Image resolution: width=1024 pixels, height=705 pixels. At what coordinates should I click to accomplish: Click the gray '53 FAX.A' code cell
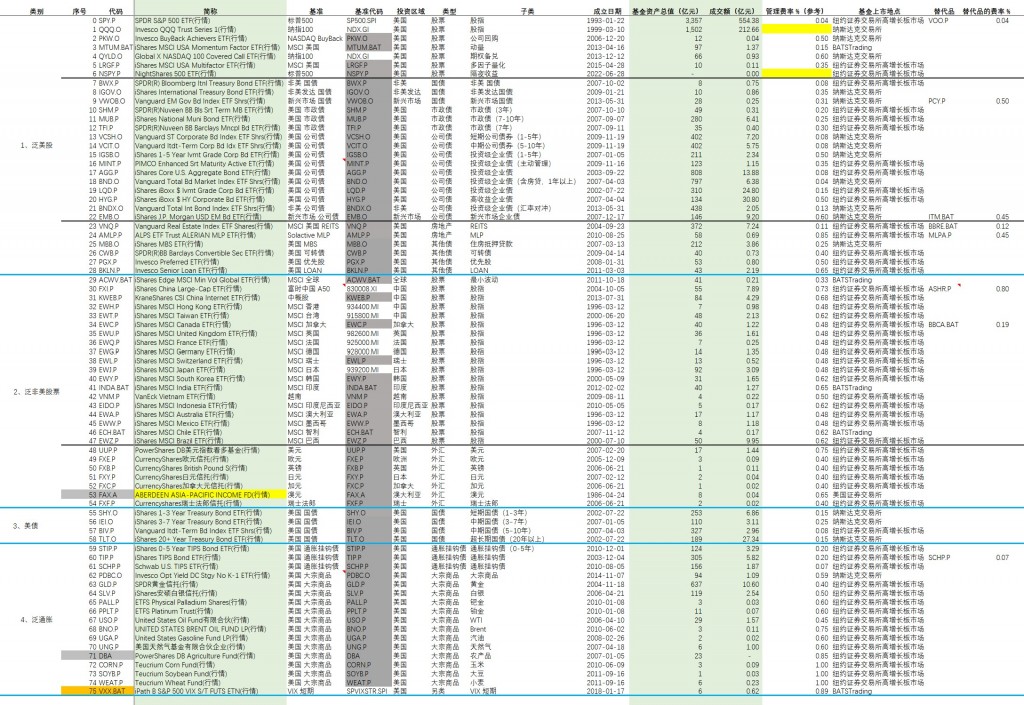[97, 495]
